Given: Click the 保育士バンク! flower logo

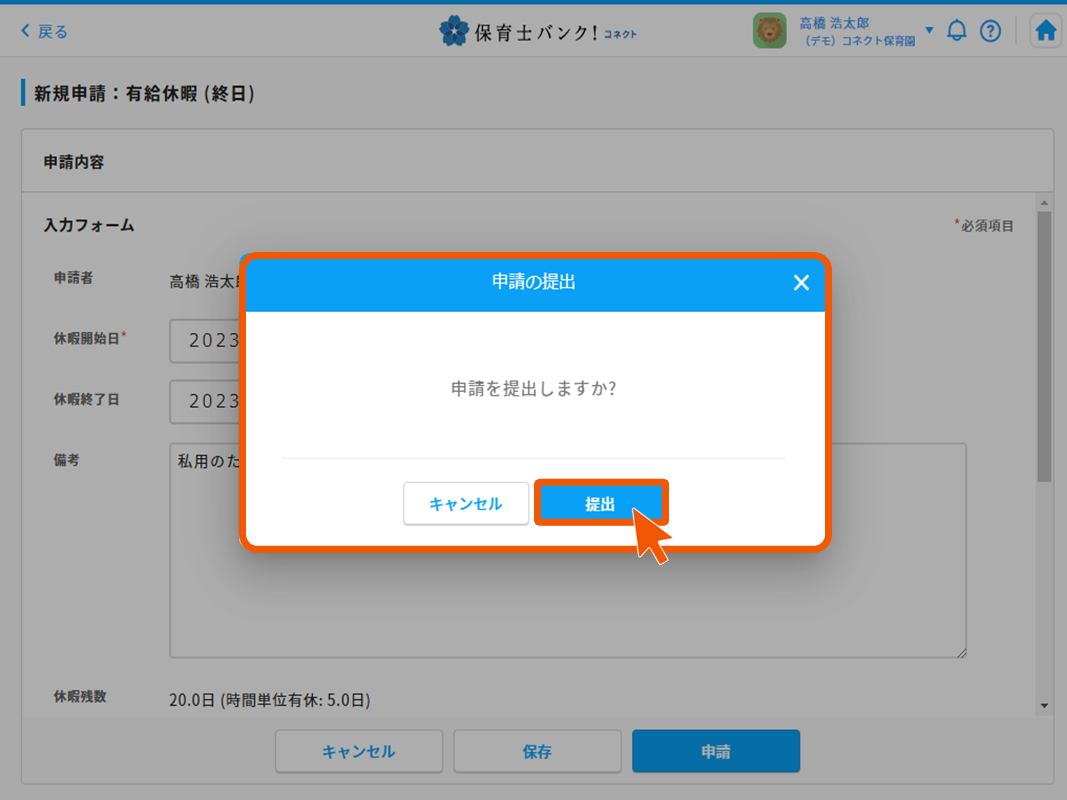Looking at the screenshot, I should tap(454, 31).
